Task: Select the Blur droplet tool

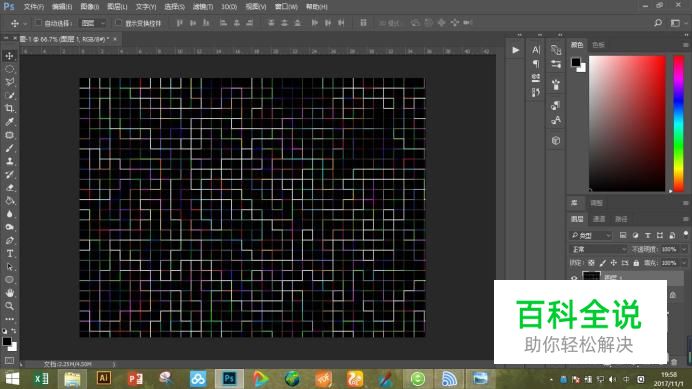Action: (x=9, y=214)
